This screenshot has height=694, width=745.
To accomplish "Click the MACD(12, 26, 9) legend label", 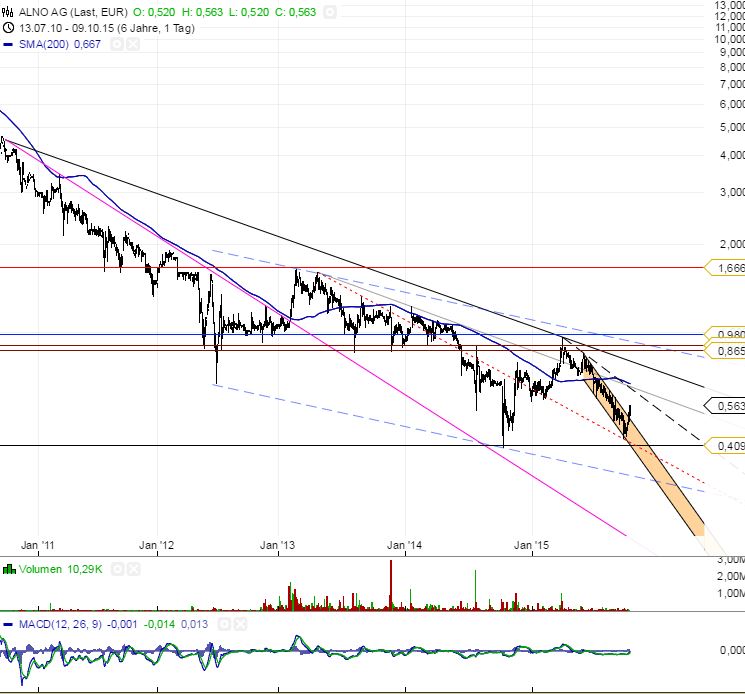I will click(x=61, y=624).
